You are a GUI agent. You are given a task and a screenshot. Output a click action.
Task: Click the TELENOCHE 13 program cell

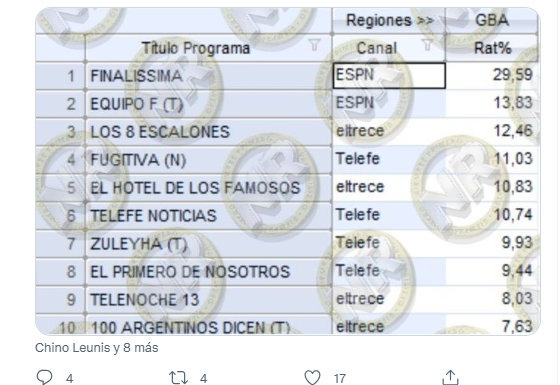(209, 300)
